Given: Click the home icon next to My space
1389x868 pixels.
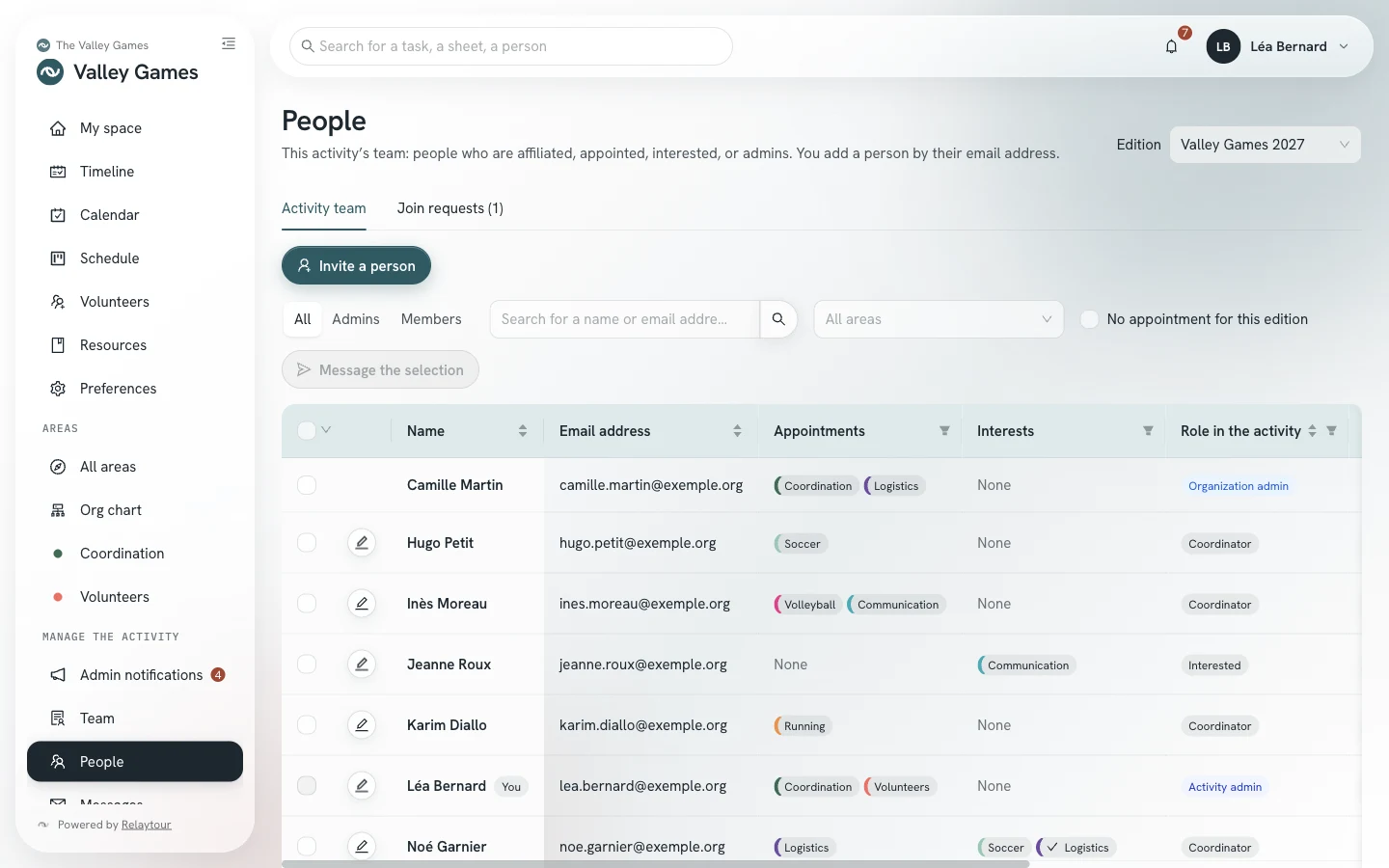Looking at the screenshot, I should coord(58,128).
